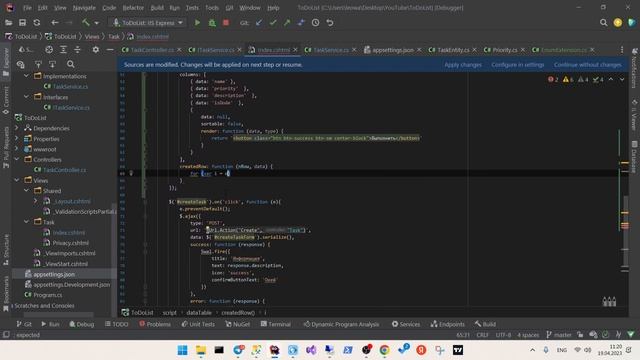The width and height of the screenshot is (640, 360).
Task: Click the Open folder toolbar icon
Action: point(8,23)
